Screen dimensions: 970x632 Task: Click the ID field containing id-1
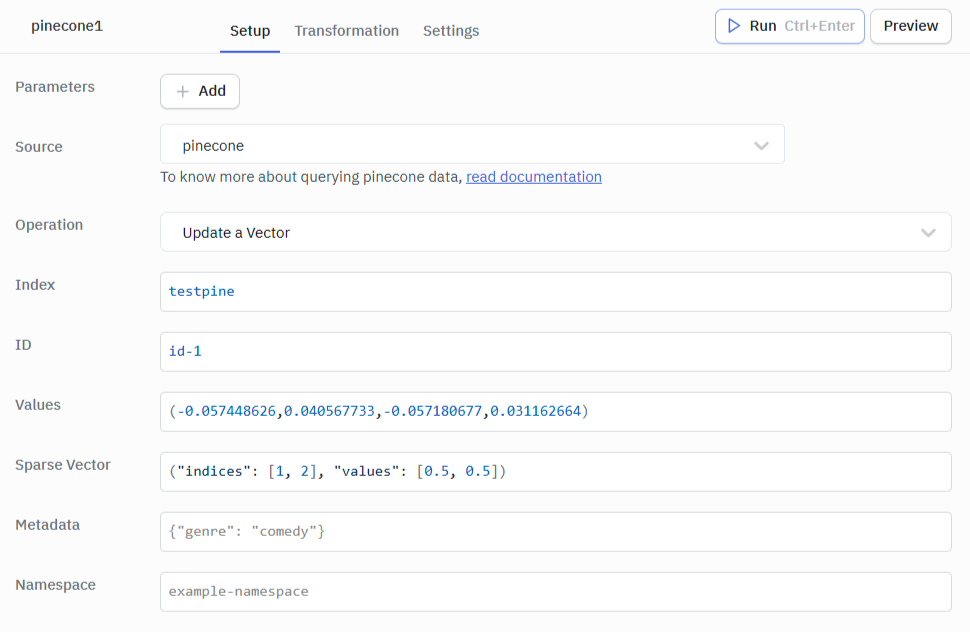coord(556,352)
